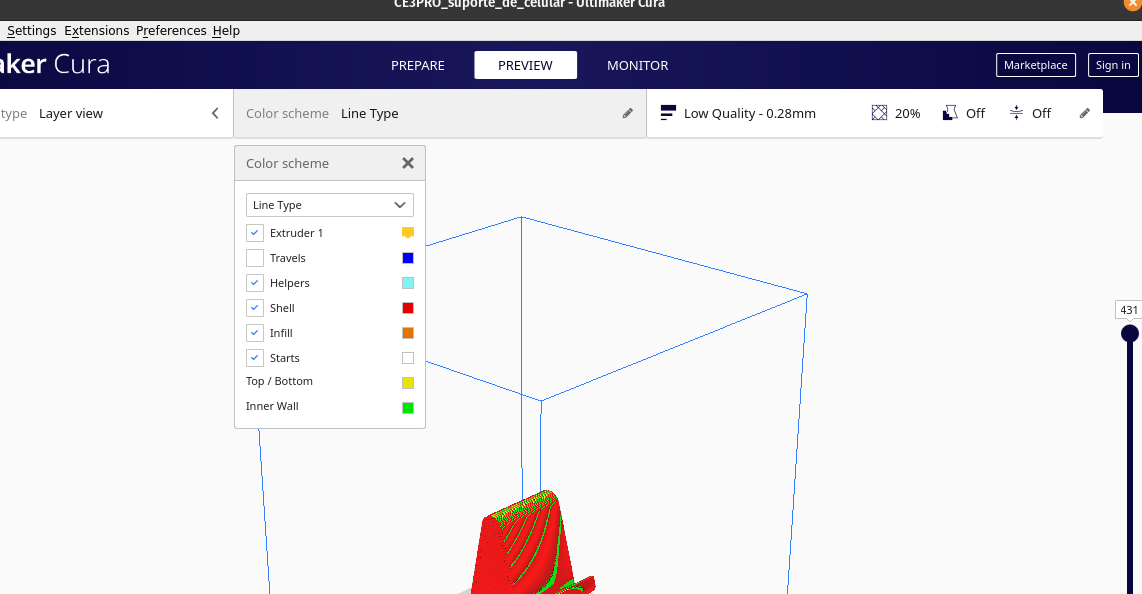Click the yellow Top / Bottom swatch
Viewport: 1142px width, 594px height.
coord(408,383)
